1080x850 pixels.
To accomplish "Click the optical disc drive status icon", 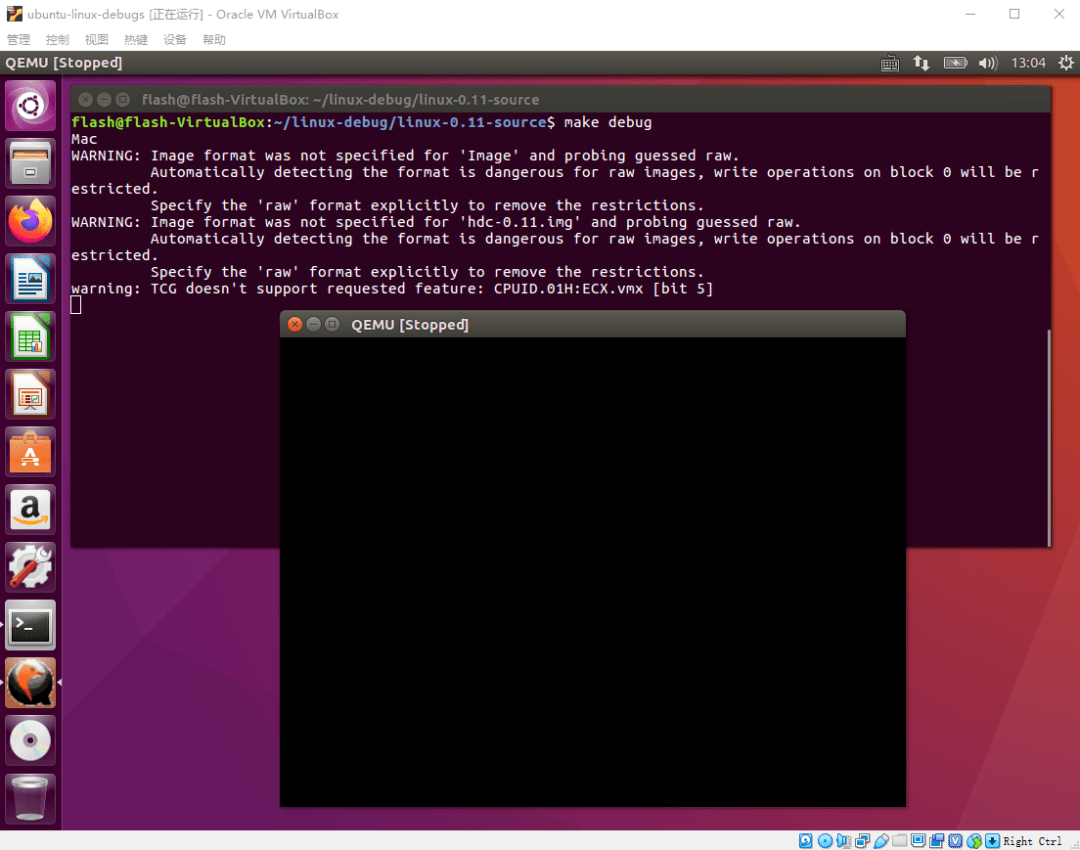I will pyautogui.click(x=824, y=840).
